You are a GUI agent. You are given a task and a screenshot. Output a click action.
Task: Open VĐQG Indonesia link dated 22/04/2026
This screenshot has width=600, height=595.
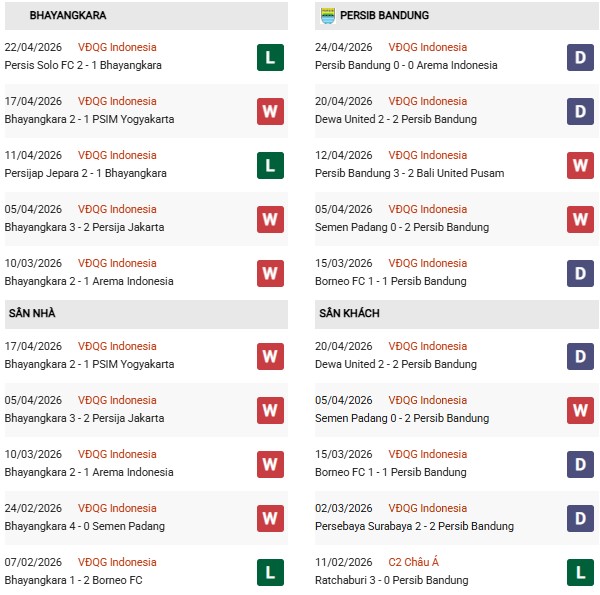click(x=117, y=47)
